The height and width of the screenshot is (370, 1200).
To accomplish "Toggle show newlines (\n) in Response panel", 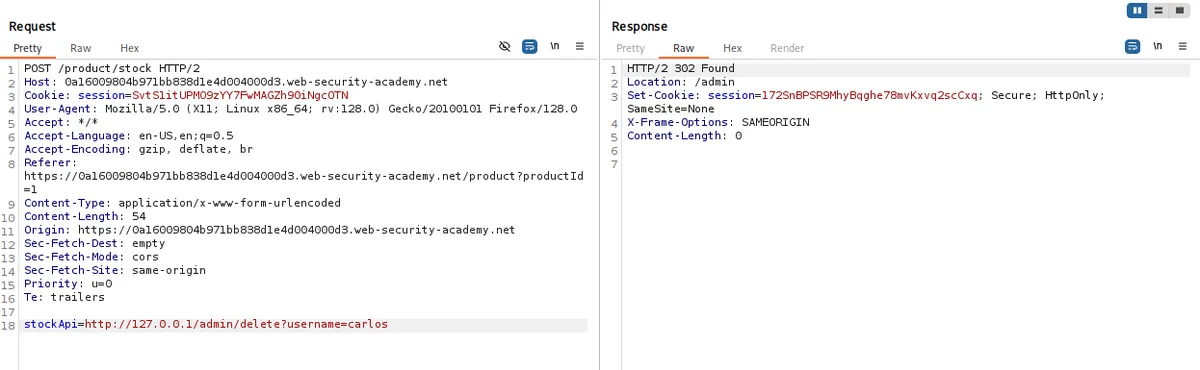I will [x=1157, y=47].
